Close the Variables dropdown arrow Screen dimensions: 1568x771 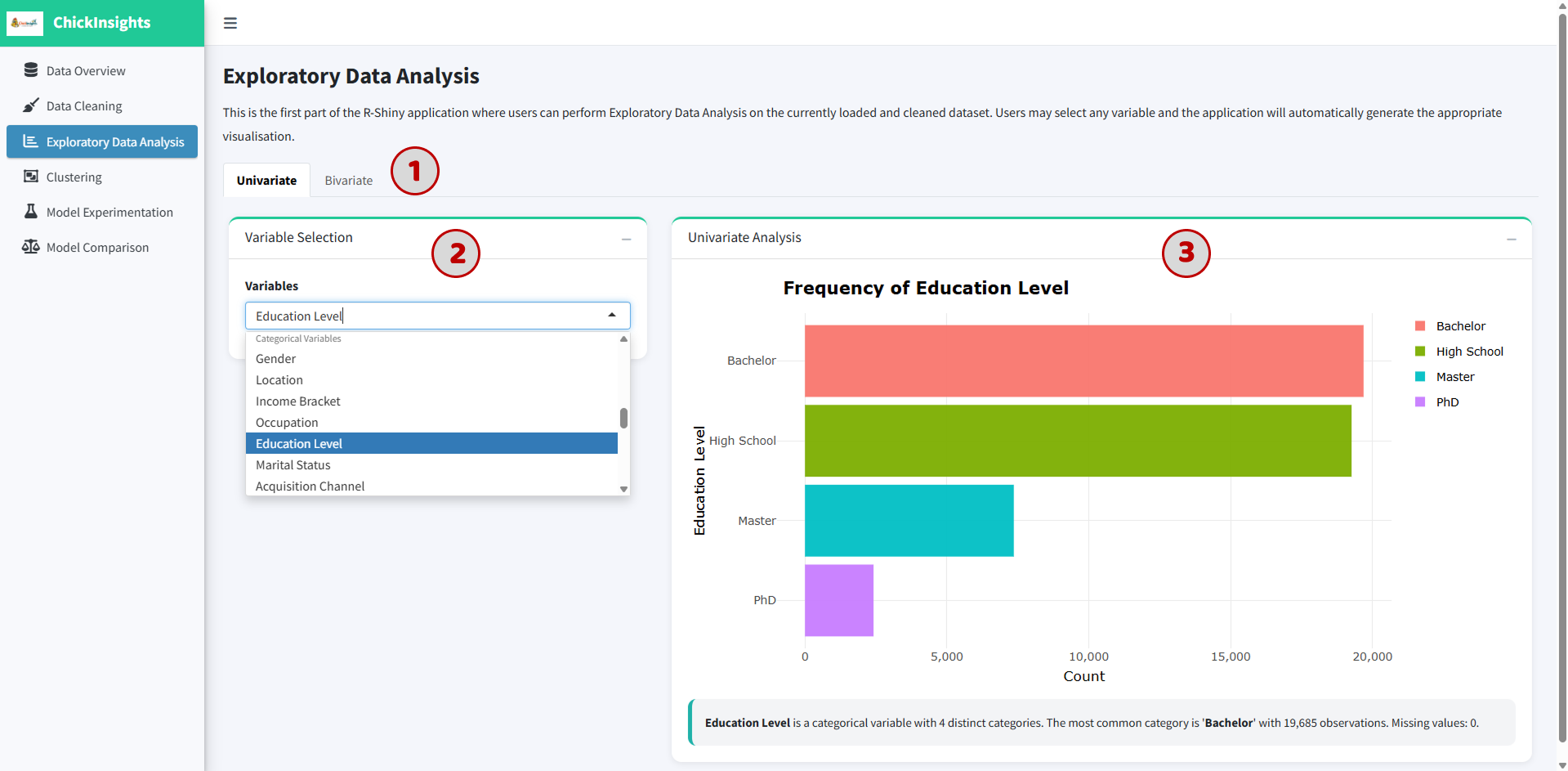tap(612, 316)
